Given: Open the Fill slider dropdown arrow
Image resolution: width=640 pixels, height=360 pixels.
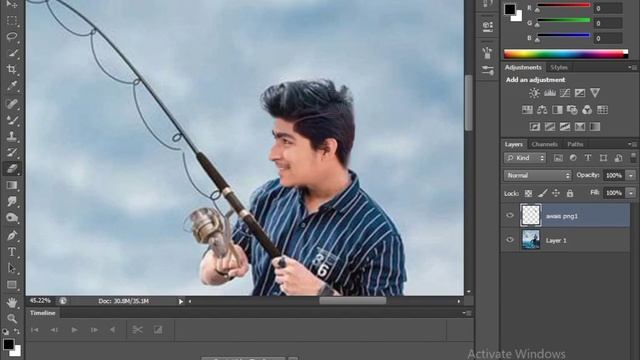Looking at the screenshot, I should (631, 193).
